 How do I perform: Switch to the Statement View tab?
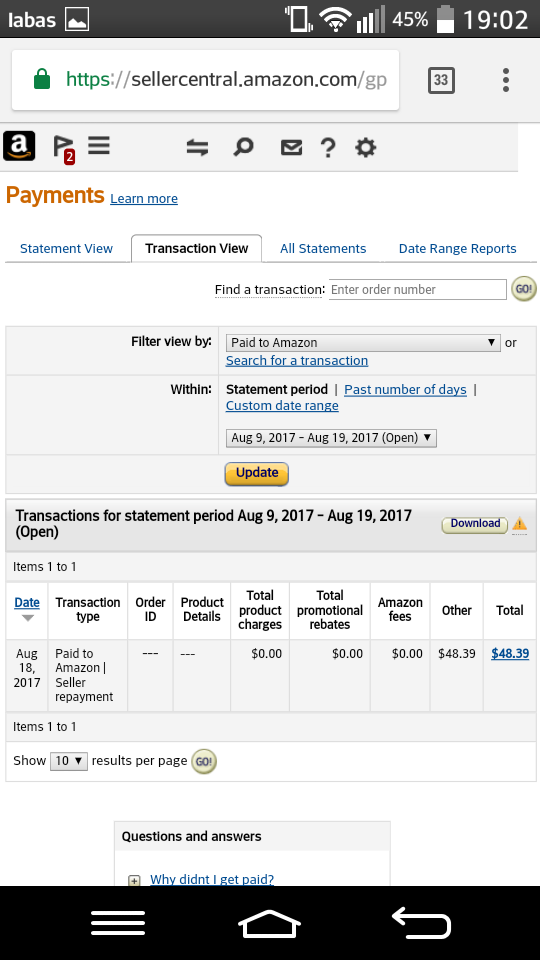tap(66, 249)
